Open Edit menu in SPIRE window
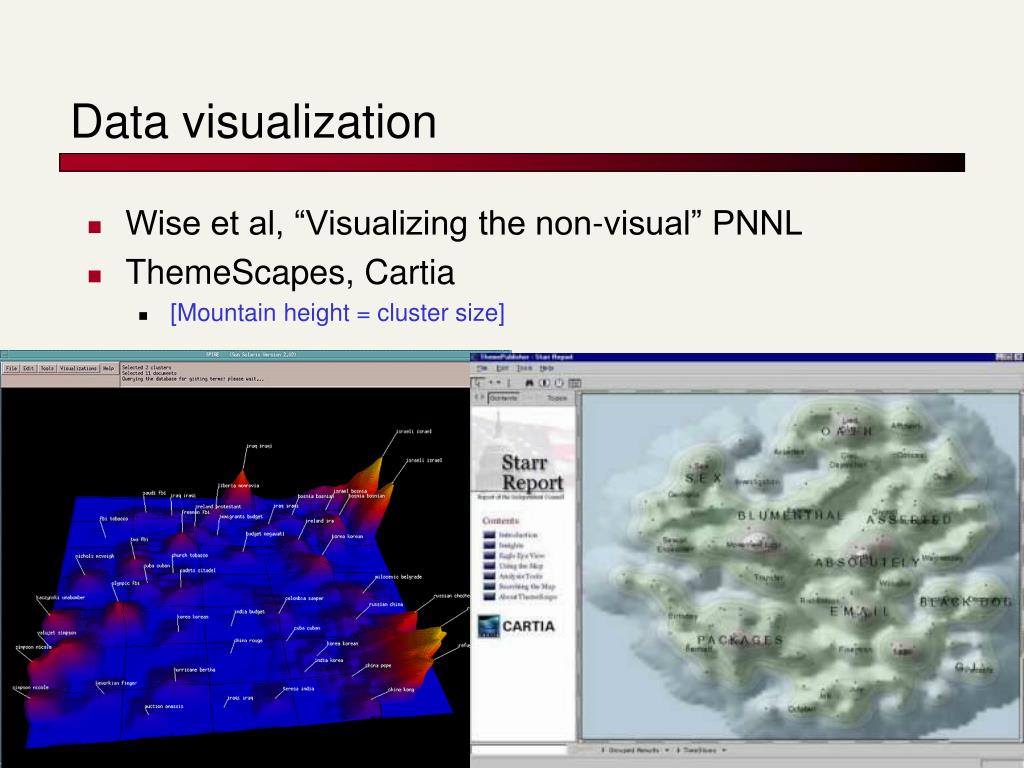The image size is (1024, 768). click(x=29, y=368)
